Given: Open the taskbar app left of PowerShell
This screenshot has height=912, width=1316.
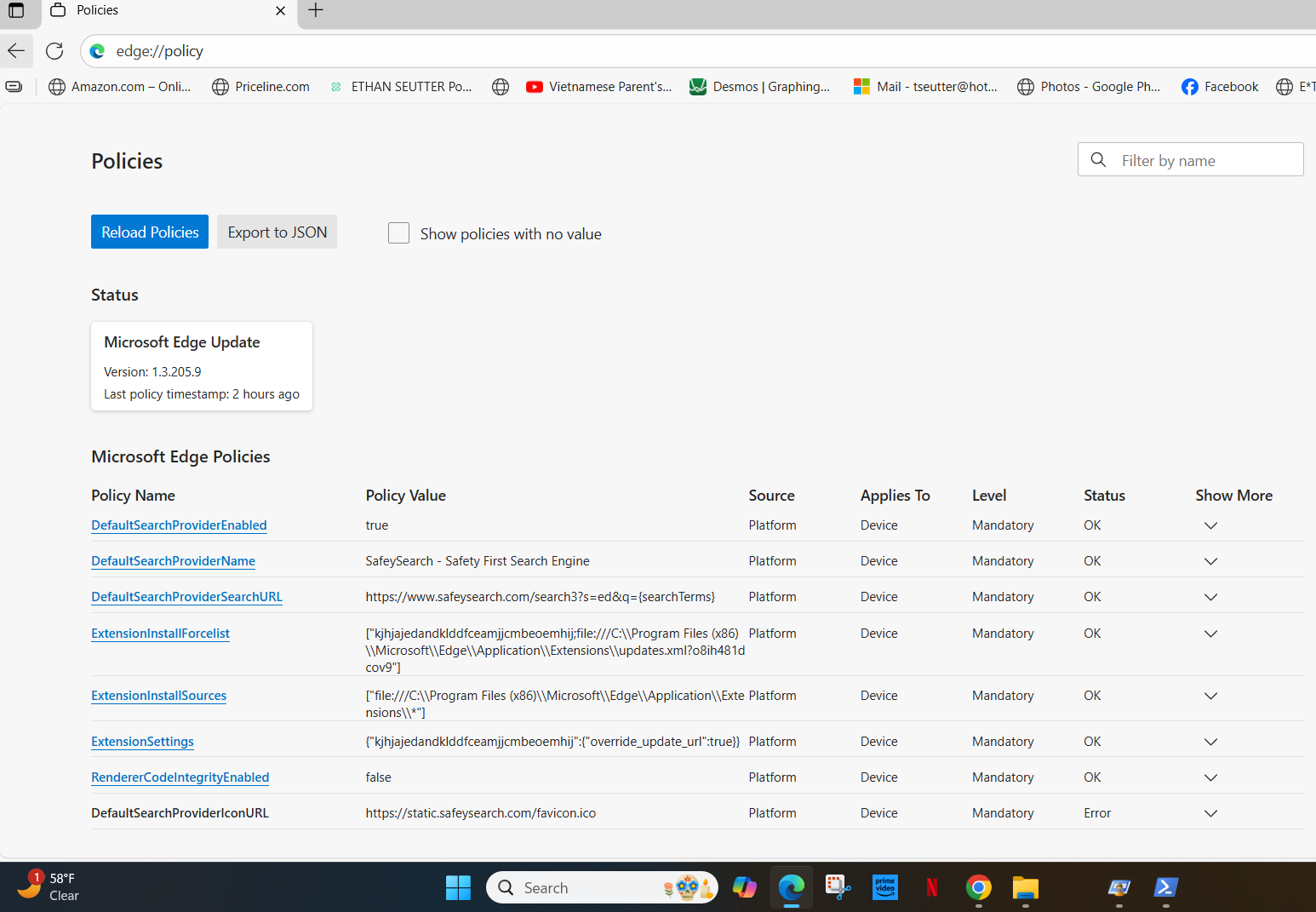Looking at the screenshot, I should (1119, 888).
